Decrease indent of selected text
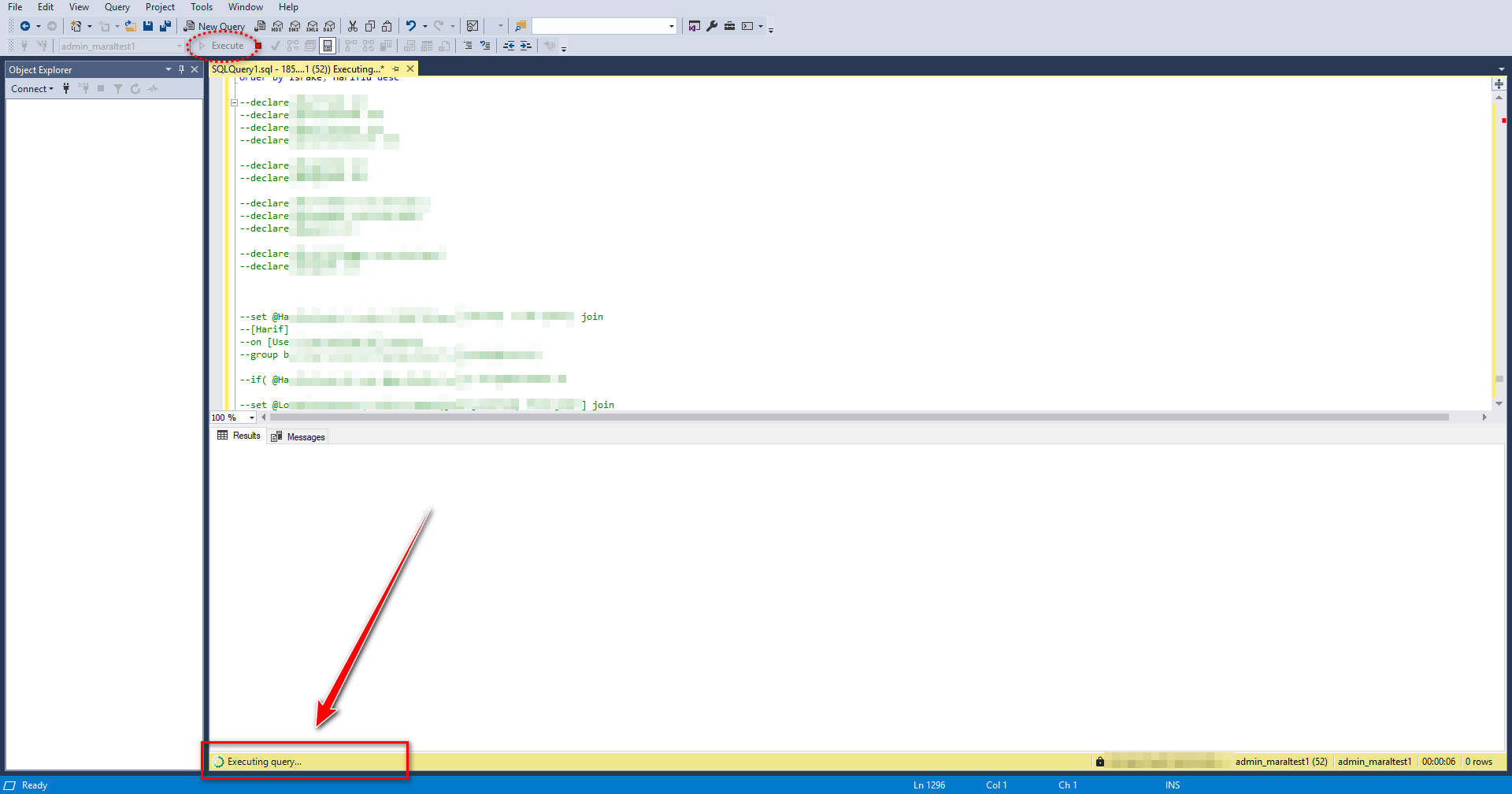Screen dimensions: 1512x794 [509, 46]
